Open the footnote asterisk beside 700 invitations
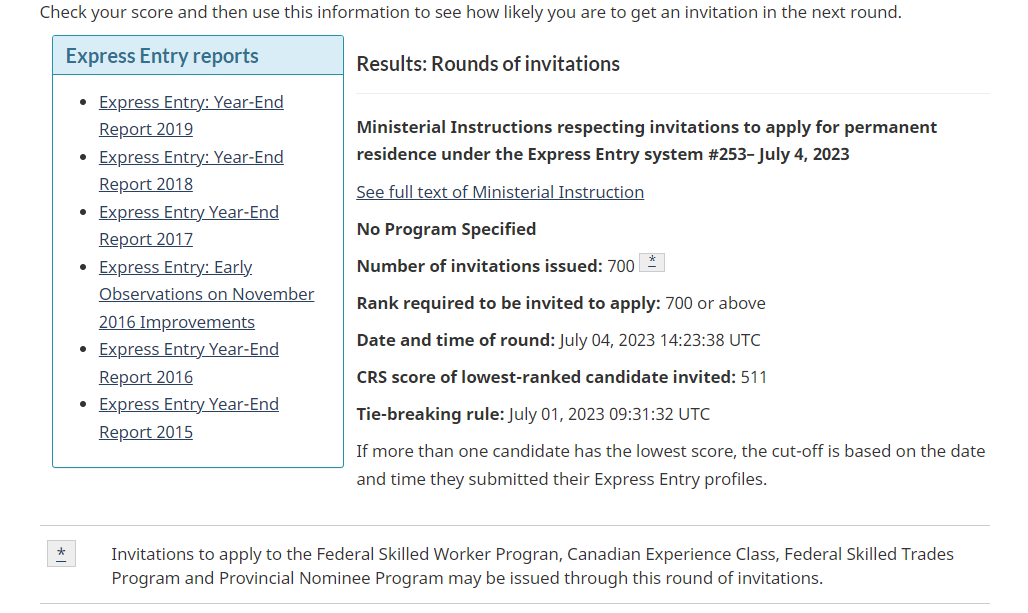 click(652, 262)
